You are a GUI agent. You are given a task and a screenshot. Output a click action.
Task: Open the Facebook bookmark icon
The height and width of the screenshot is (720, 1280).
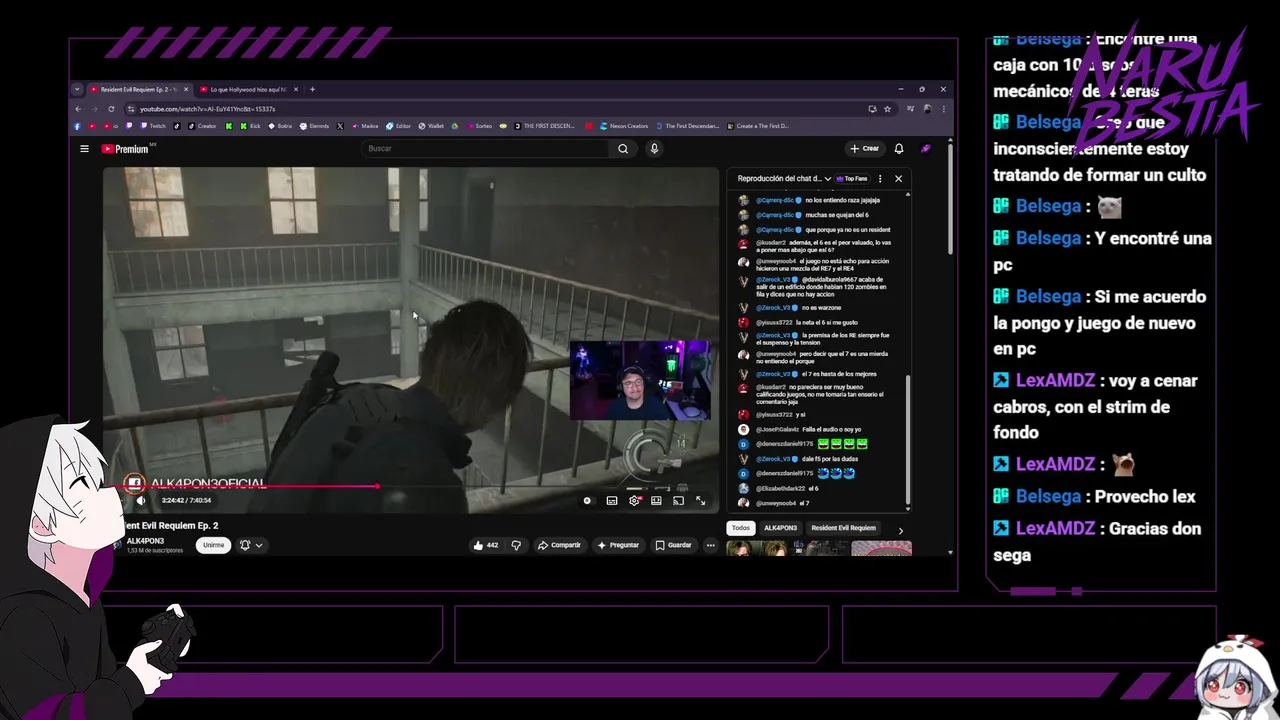pyautogui.click(x=77, y=126)
